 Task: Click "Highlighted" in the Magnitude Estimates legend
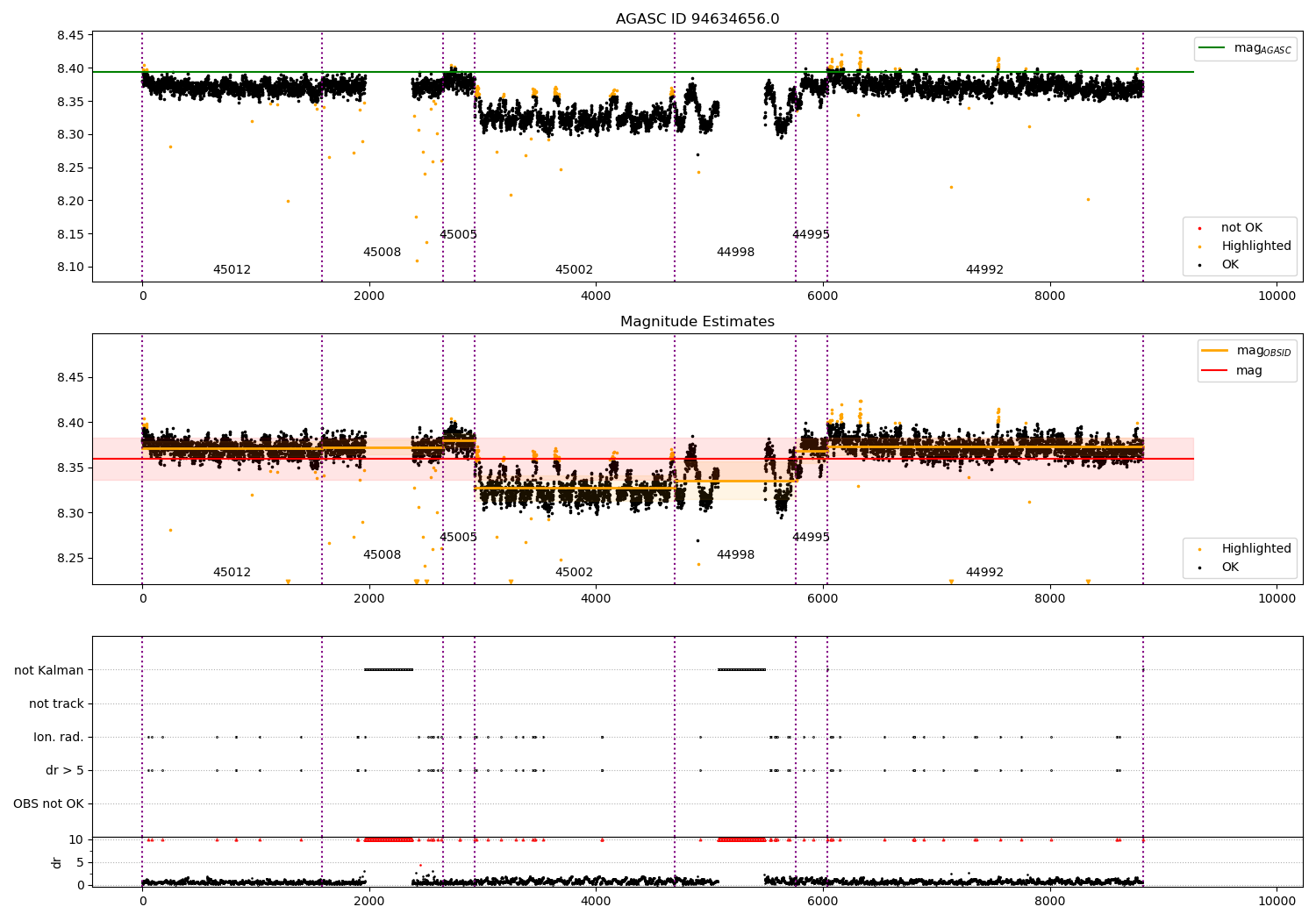pos(1256,549)
